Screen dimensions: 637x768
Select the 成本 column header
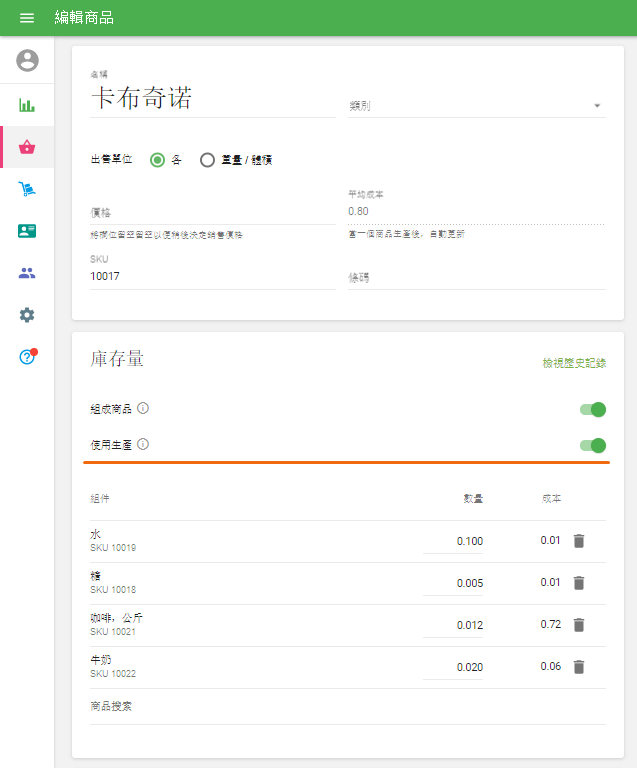point(551,499)
